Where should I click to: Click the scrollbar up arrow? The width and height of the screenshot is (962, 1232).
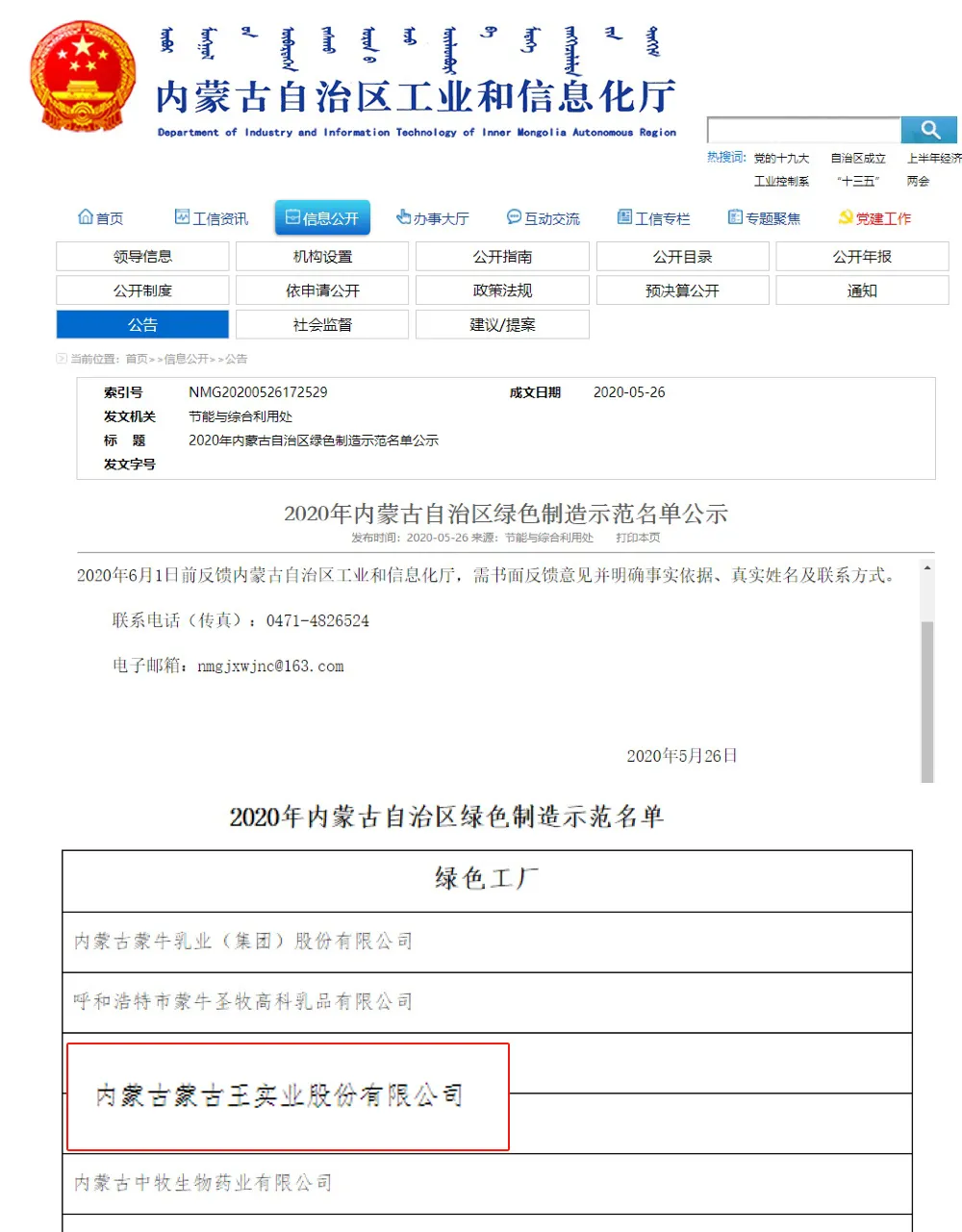click(x=927, y=568)
